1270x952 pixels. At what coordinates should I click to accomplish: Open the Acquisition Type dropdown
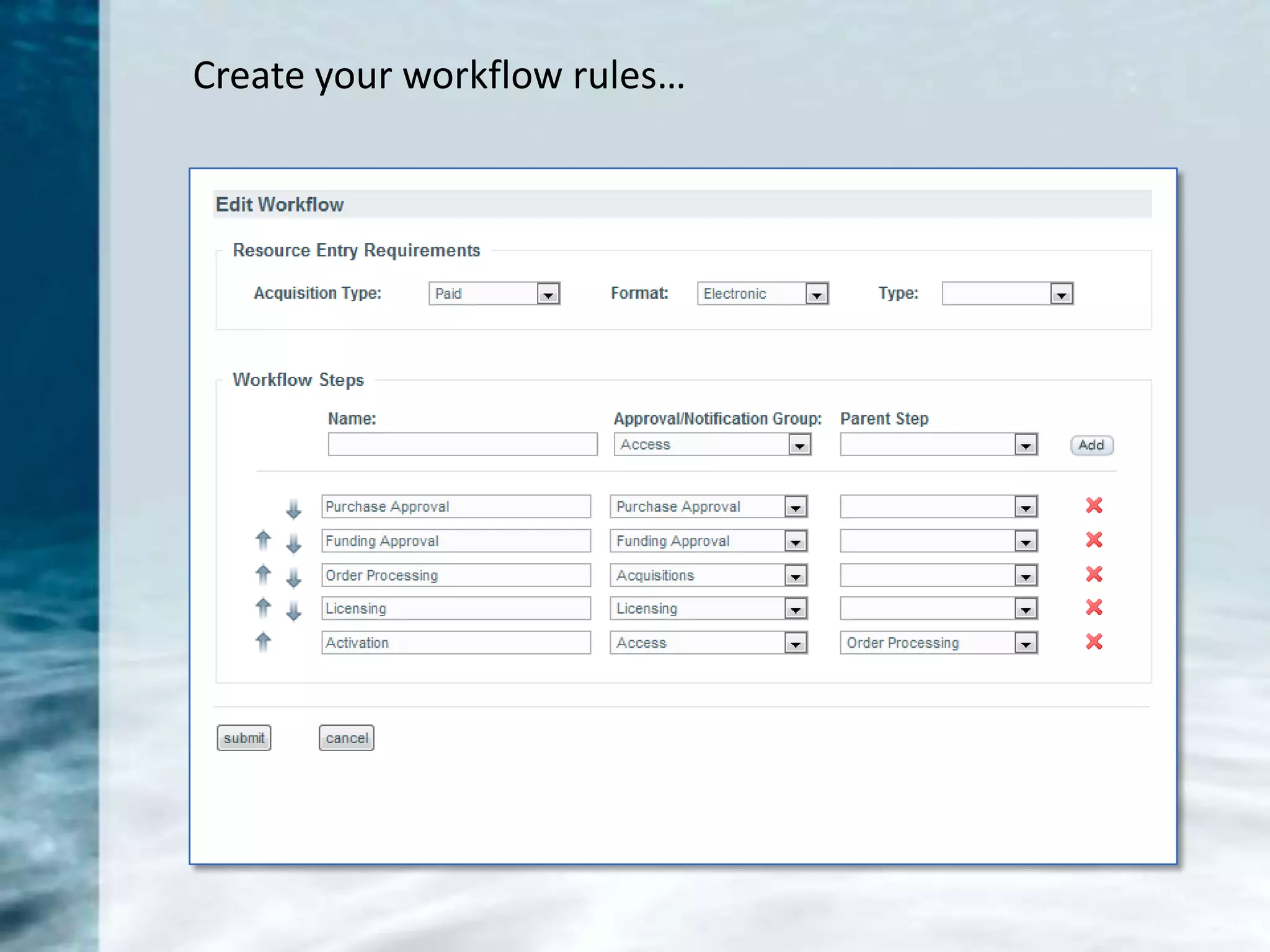click(548, 294)
